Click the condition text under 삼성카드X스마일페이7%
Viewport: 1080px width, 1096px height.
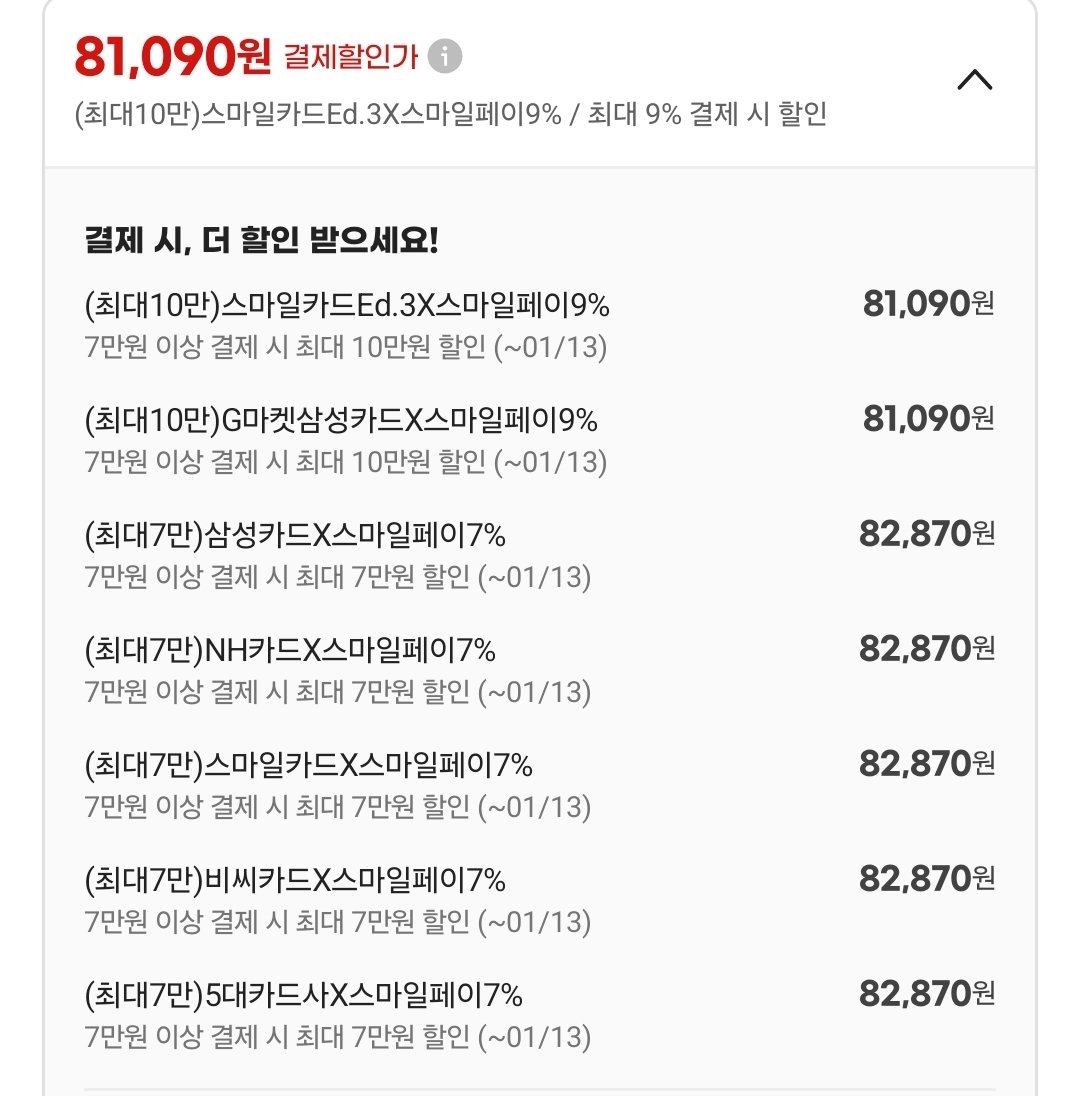(x=338, y=577)
